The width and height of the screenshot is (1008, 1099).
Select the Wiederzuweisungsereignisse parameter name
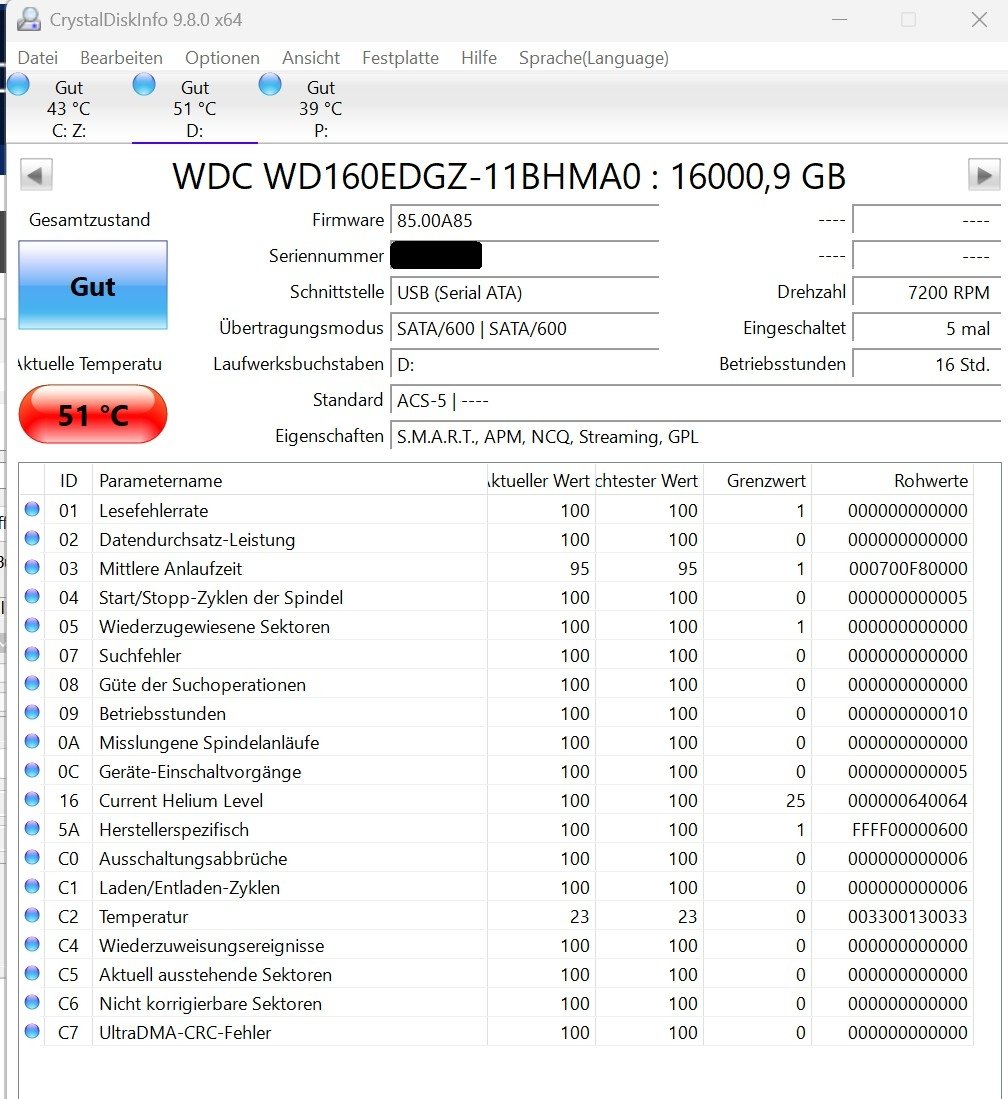(x=212, y=946)
